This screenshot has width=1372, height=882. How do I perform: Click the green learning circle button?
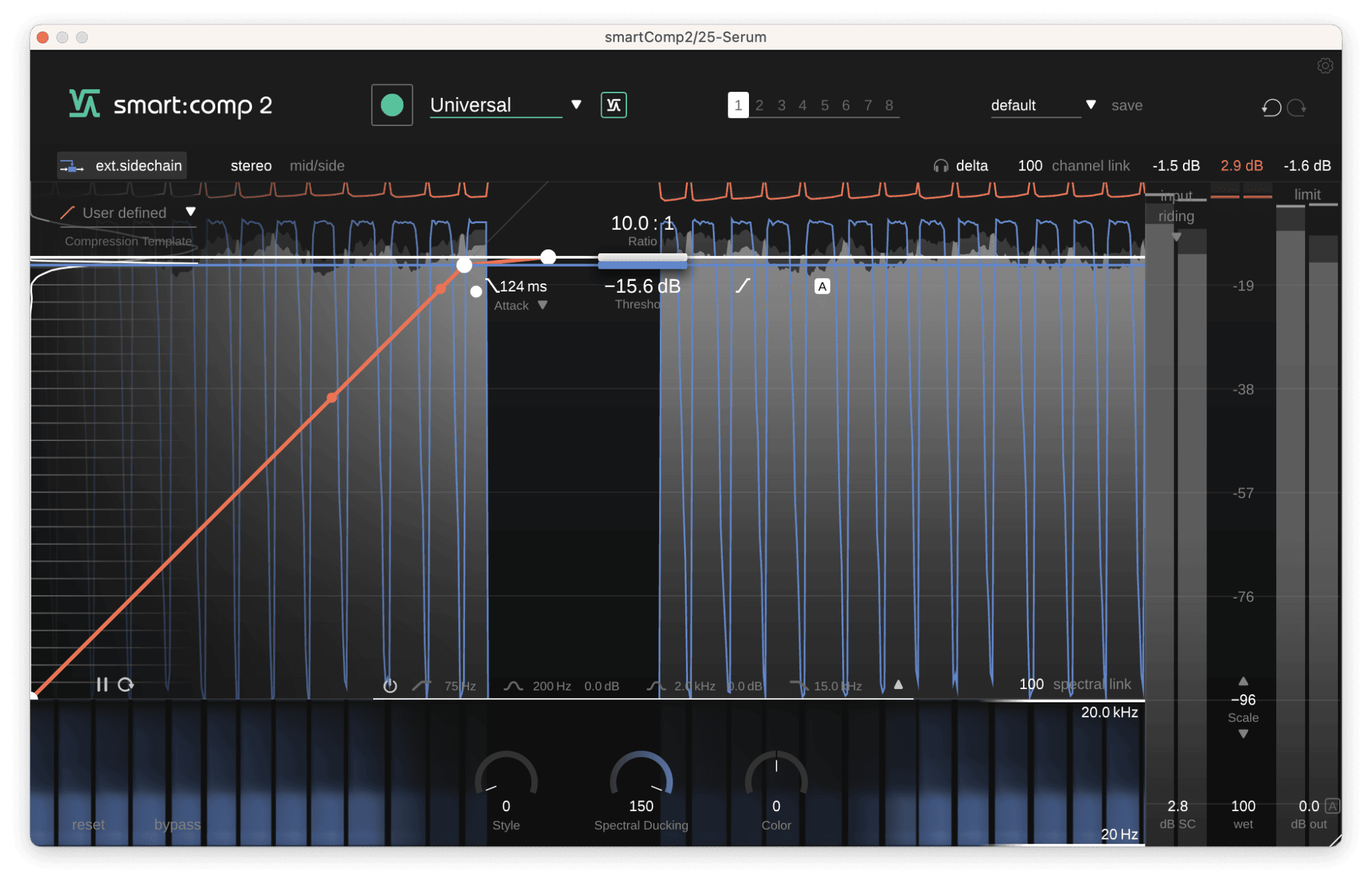point(392,105)
